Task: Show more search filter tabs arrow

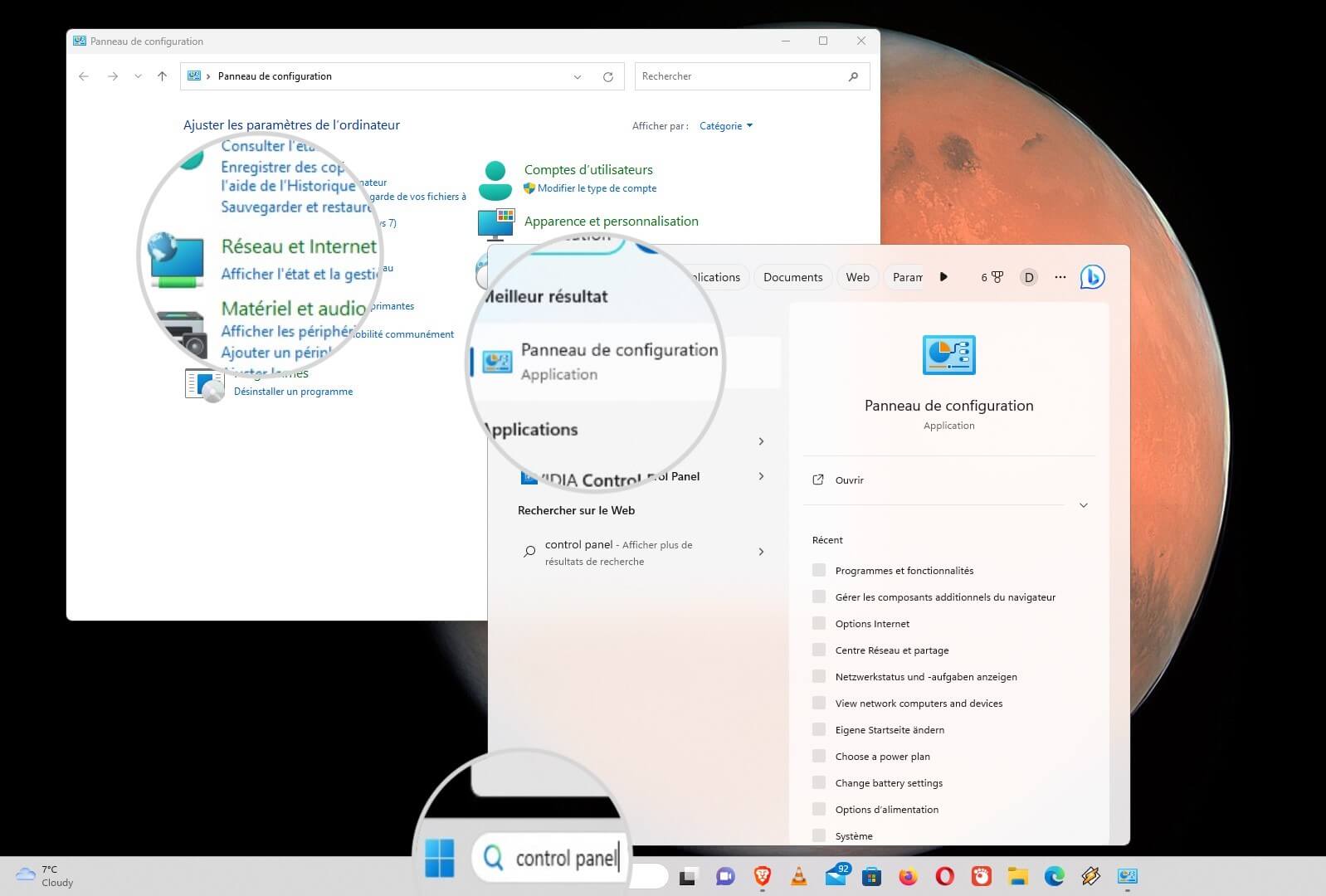Action: click(x=943, y=277)
